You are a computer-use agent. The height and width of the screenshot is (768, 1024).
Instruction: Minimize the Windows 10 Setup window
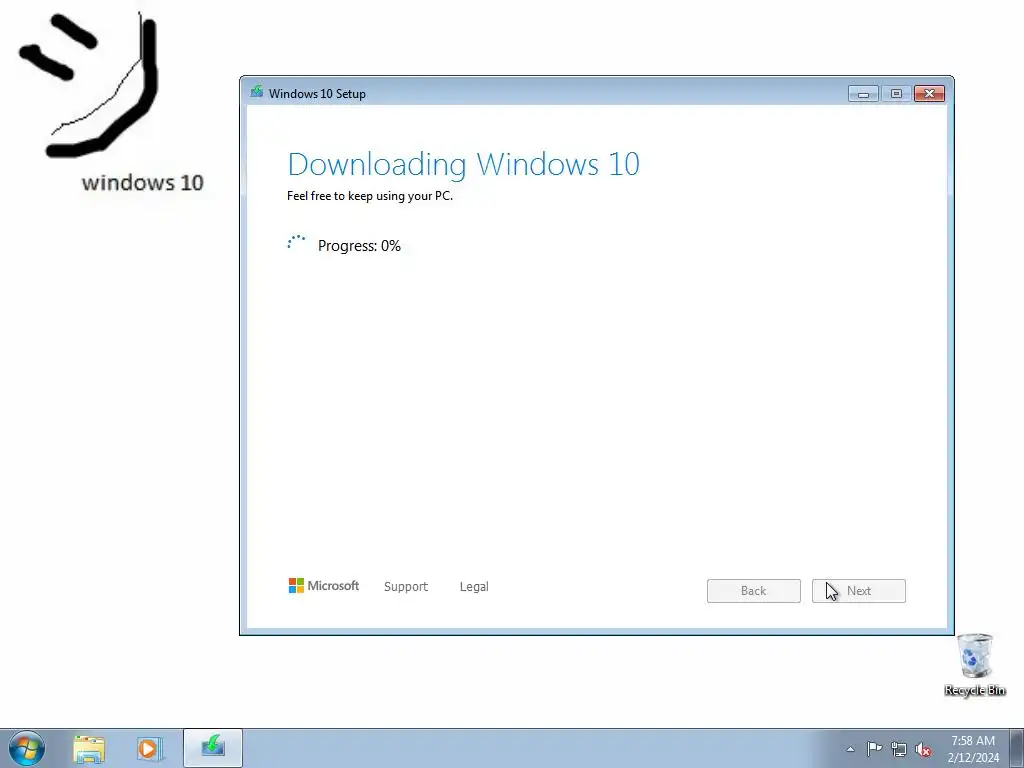(863, 94)
